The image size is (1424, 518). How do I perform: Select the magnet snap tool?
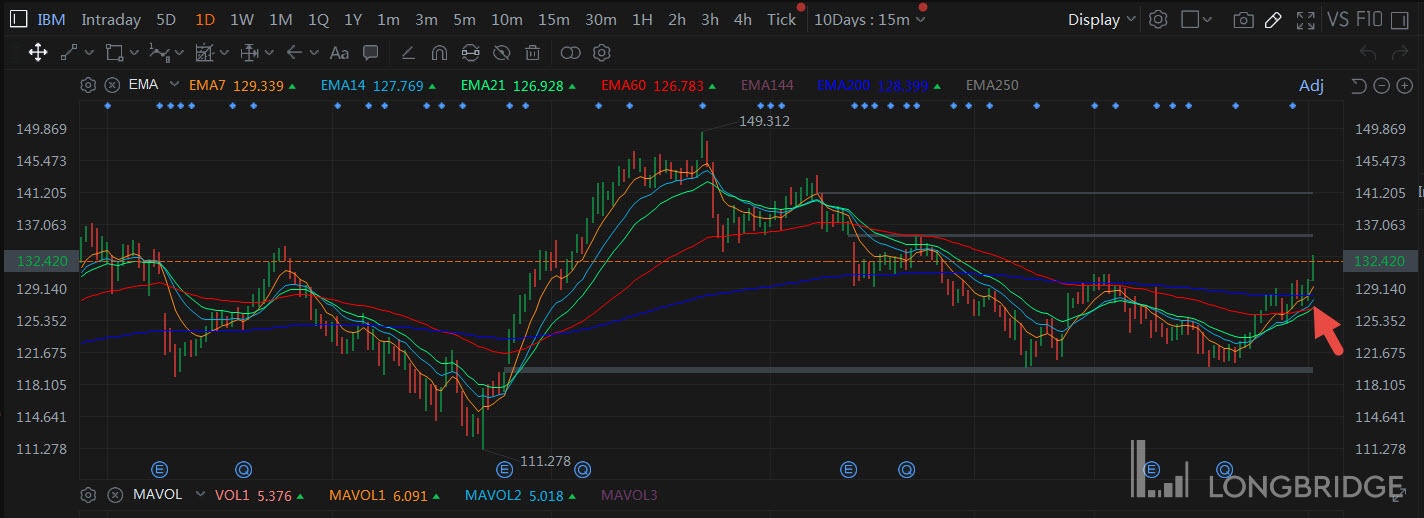tap(439, 53)
